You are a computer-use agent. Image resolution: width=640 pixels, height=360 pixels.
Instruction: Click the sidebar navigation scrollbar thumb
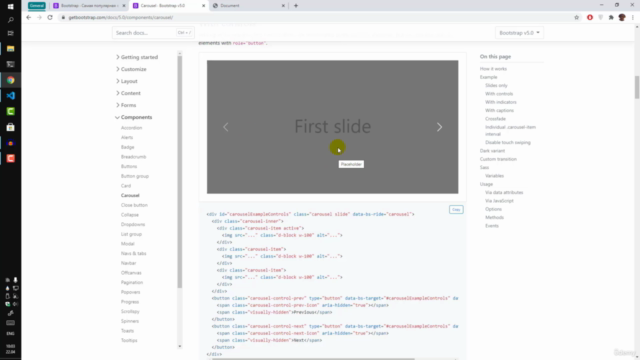pyautogui.click(x=180, y=171)
